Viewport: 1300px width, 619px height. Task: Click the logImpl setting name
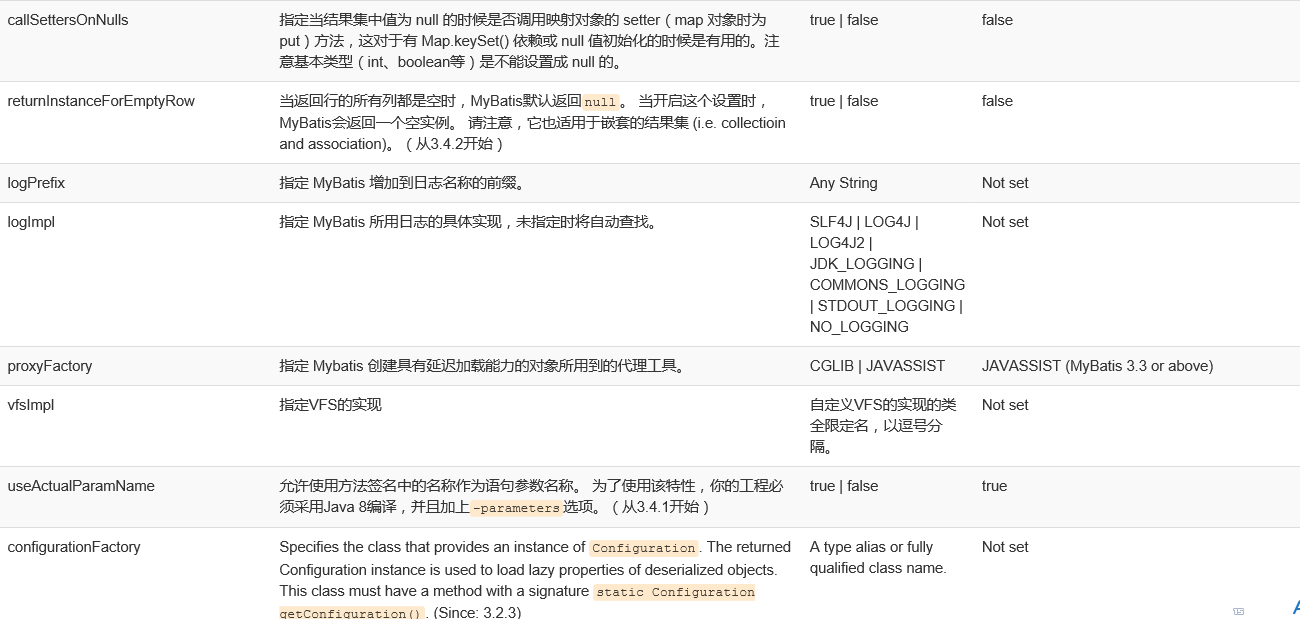(x=31, y=222)
